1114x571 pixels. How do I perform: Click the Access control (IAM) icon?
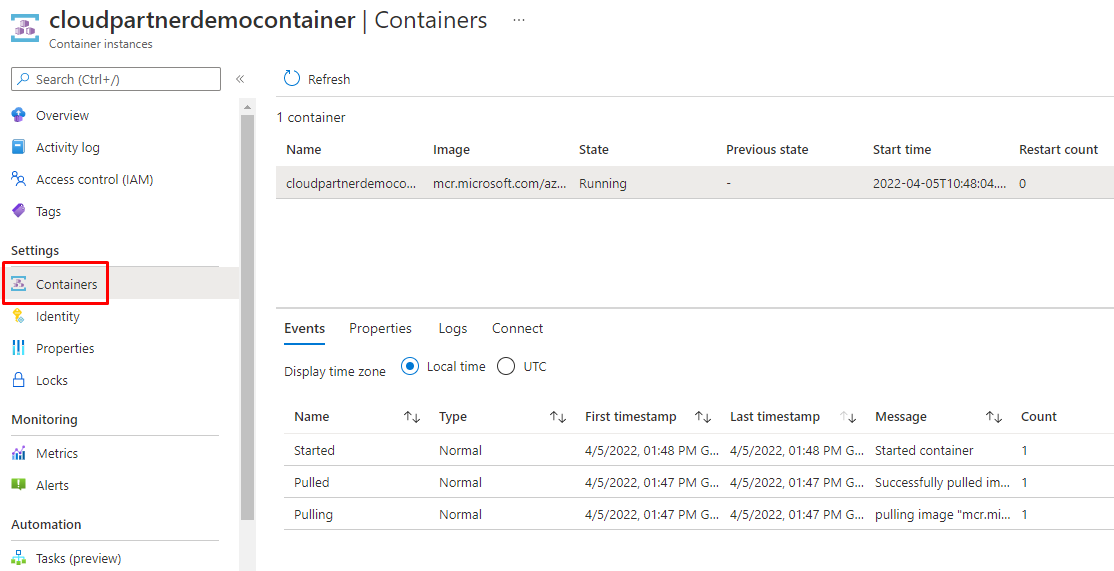19,179
